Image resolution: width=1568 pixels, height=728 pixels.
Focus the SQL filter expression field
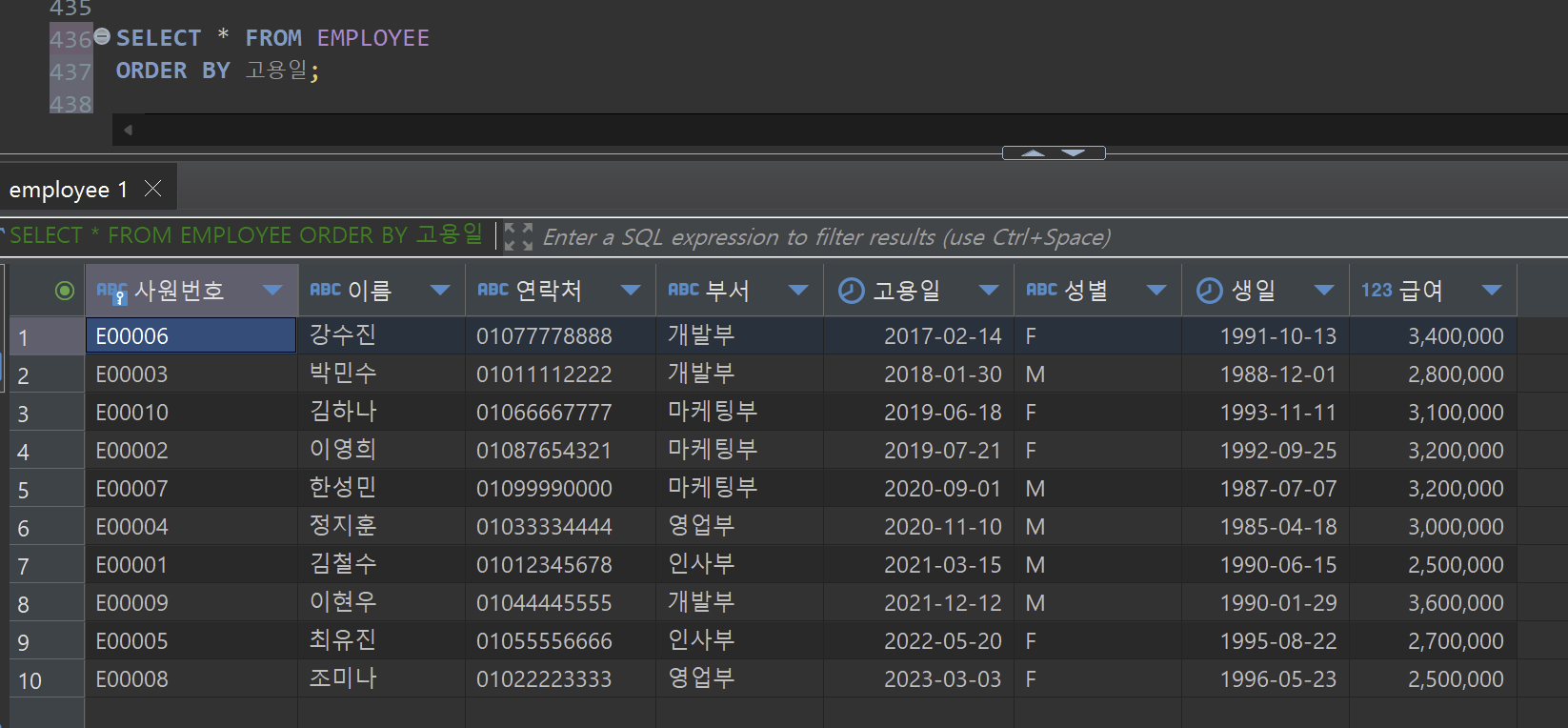[x=826, y=237]
